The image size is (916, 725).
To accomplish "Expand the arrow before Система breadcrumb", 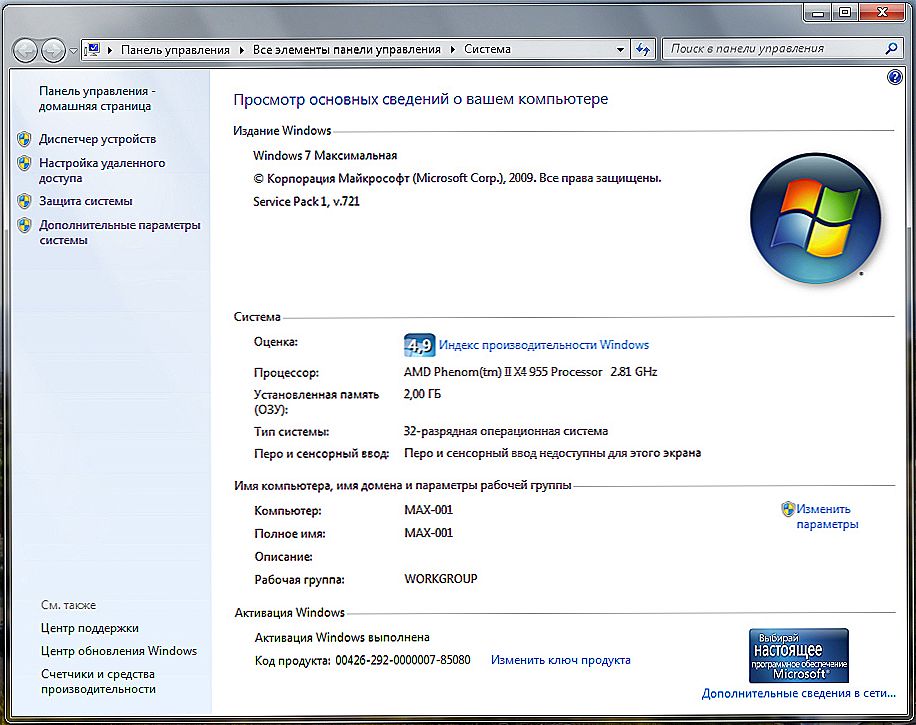I will [453, 50].
